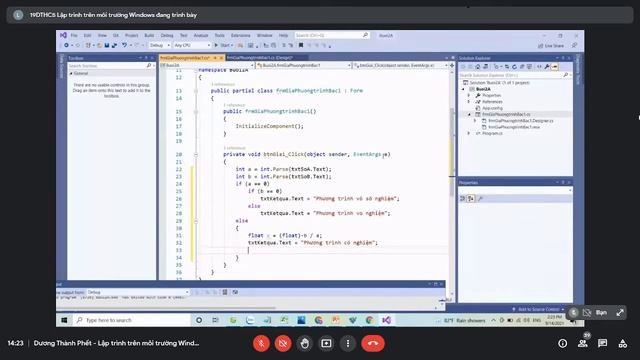The image size is (640, 360).
Task: Toggle Preview Selected Items in Solution Explorer
Action: (x=554, y=67)
